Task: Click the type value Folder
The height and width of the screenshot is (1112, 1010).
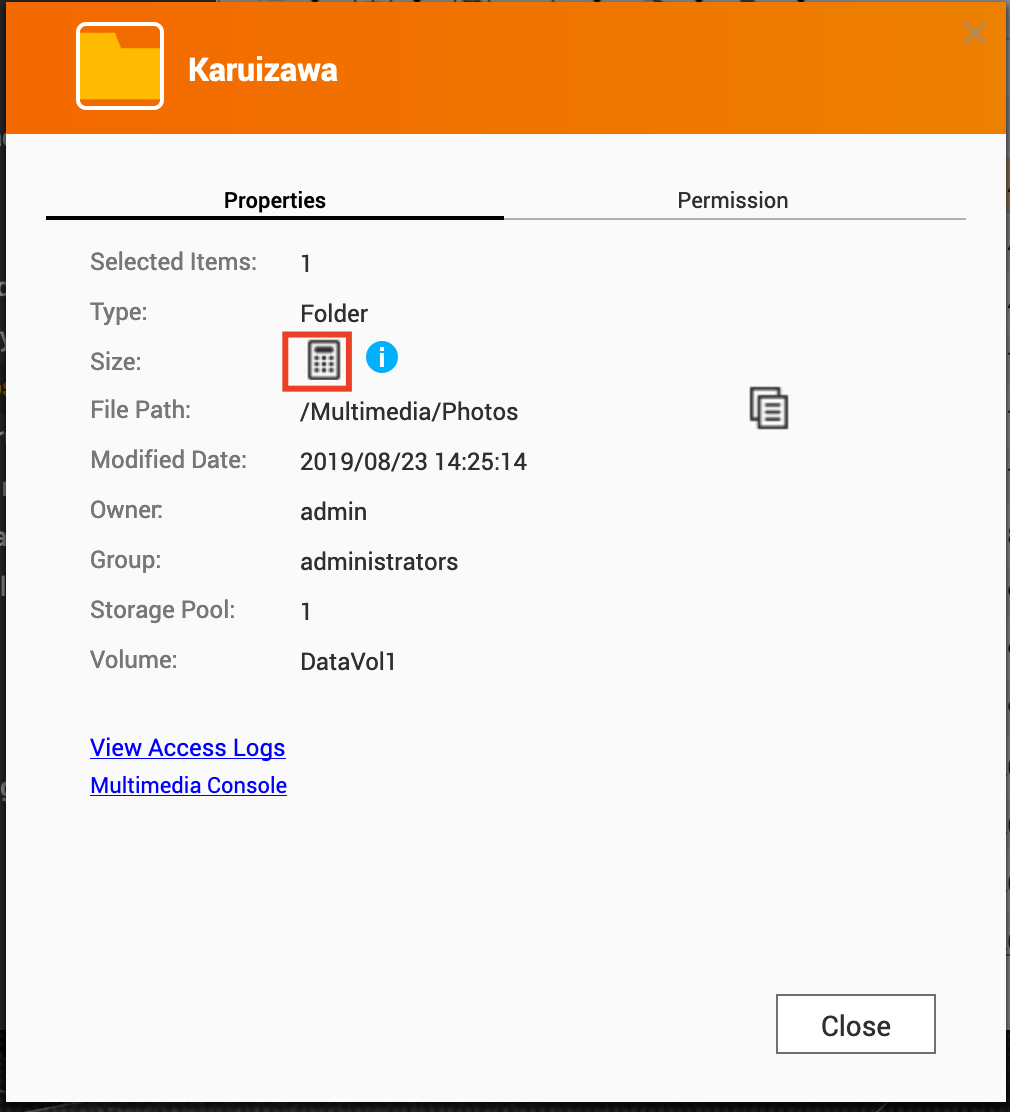Action: point(334,314)
